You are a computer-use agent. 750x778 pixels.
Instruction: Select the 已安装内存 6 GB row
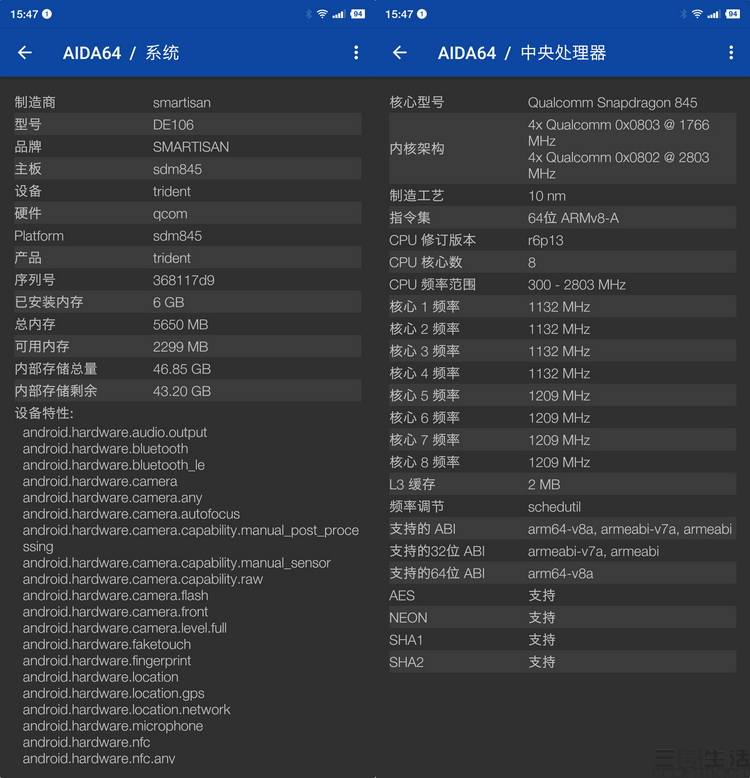tap(187, 302)
